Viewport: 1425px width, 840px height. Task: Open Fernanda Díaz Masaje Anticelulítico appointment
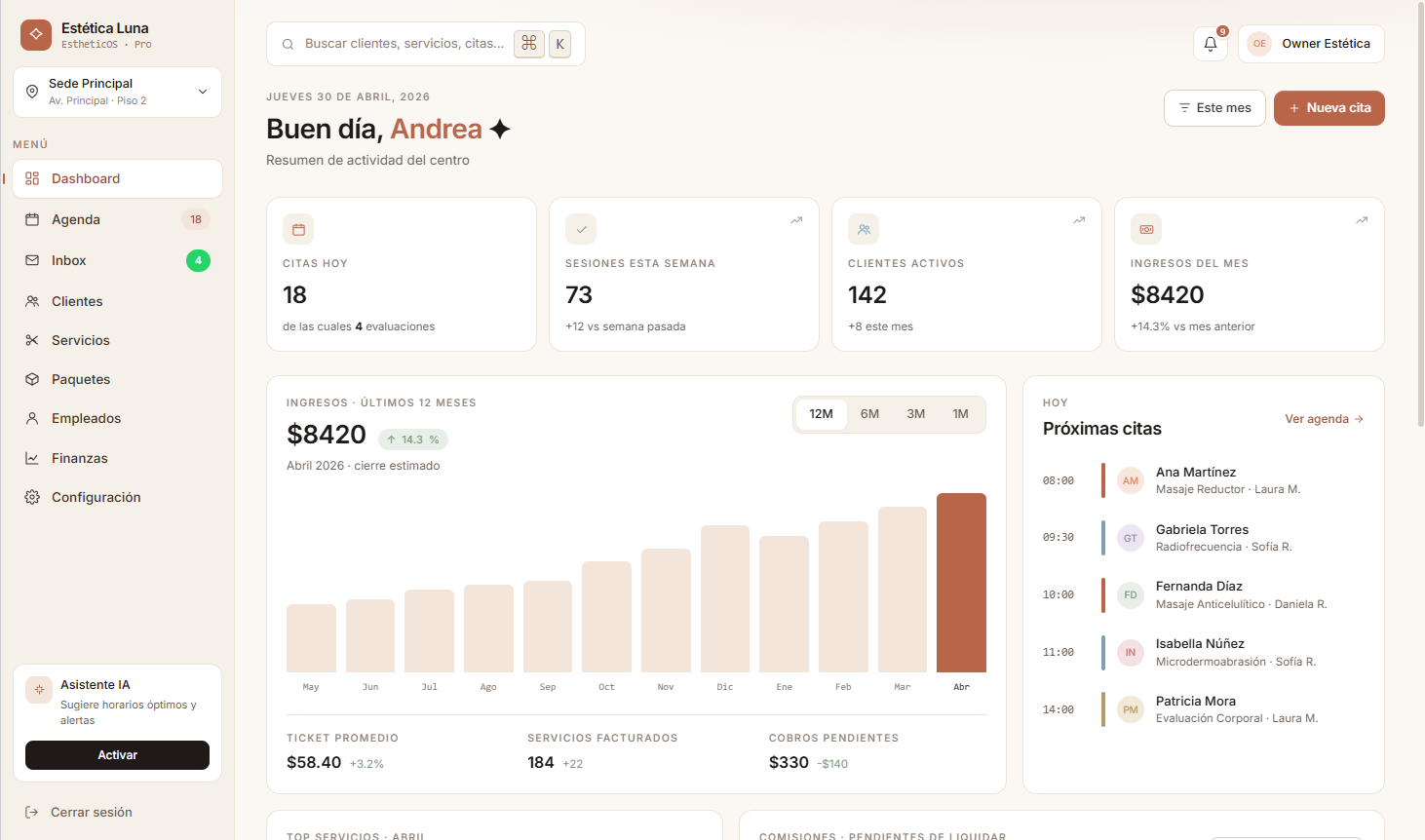[x=1204, y=594]
